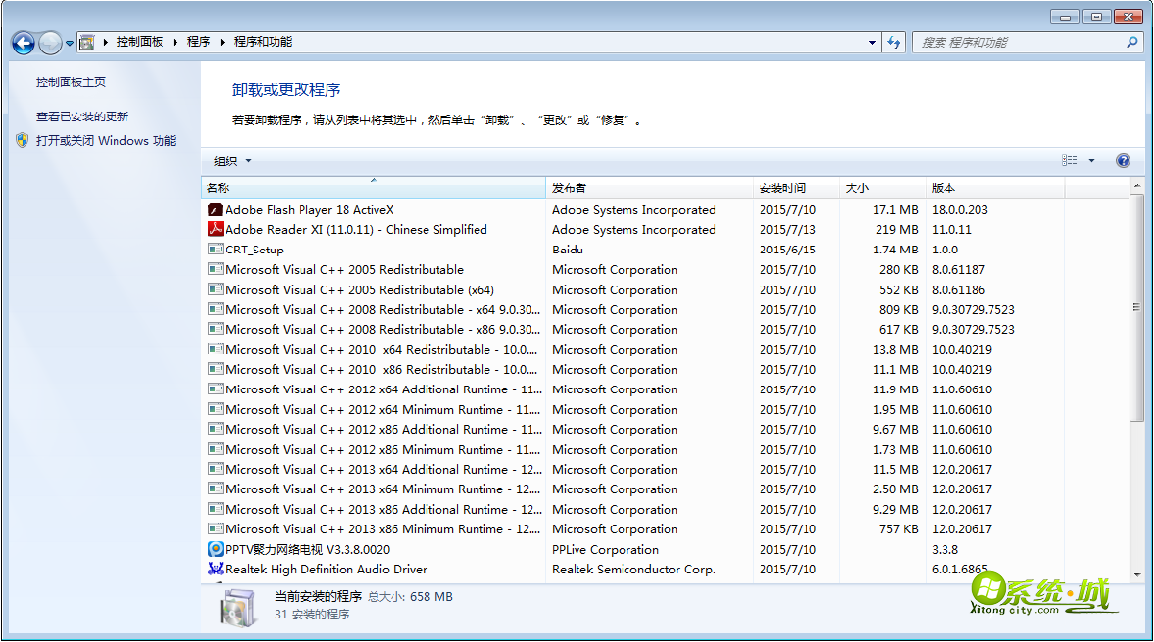Open the 组织 dropdown menu
The height and width of the screenshot is (642, 1154).
(232, 161)
